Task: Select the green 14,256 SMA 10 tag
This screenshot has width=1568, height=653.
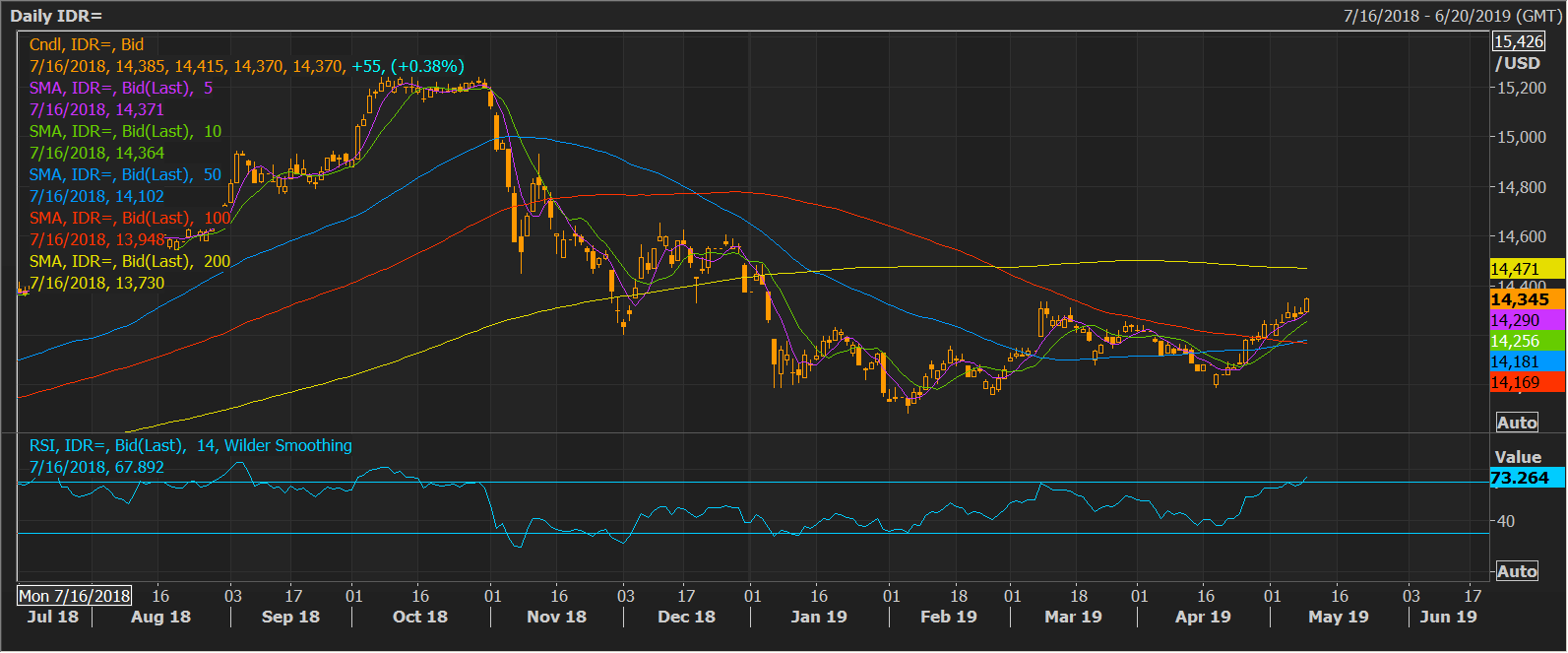Action: click(x=1526, y=341)
